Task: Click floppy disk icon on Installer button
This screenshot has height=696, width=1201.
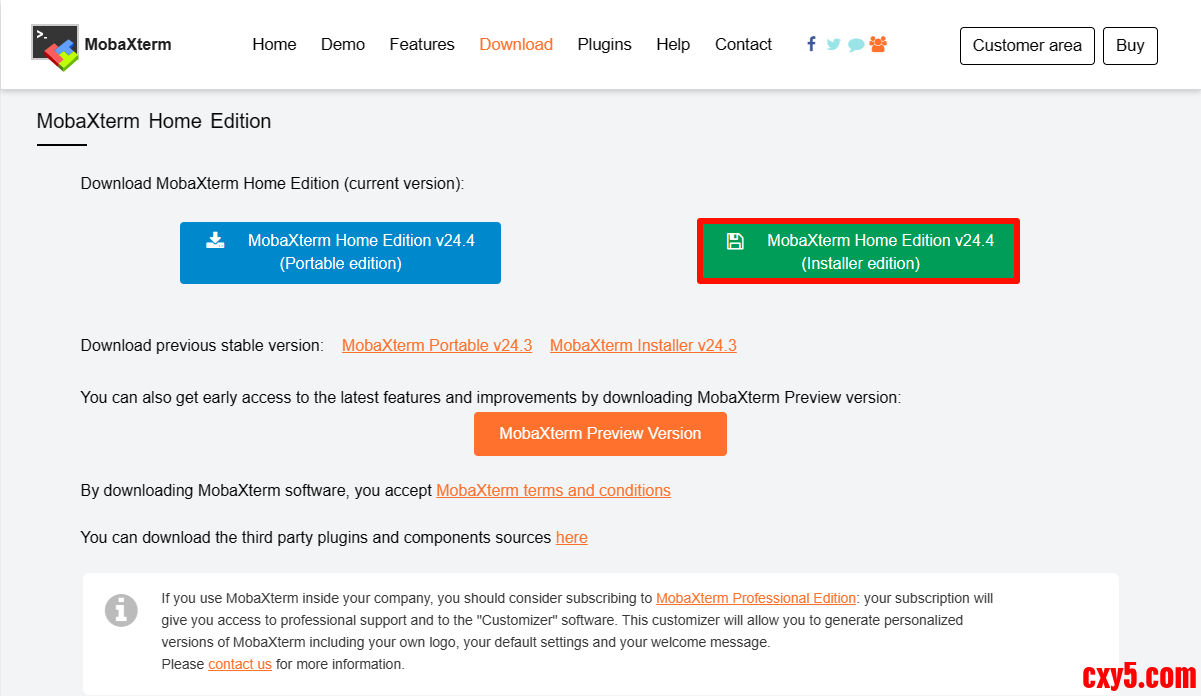Action: point(735,241)
